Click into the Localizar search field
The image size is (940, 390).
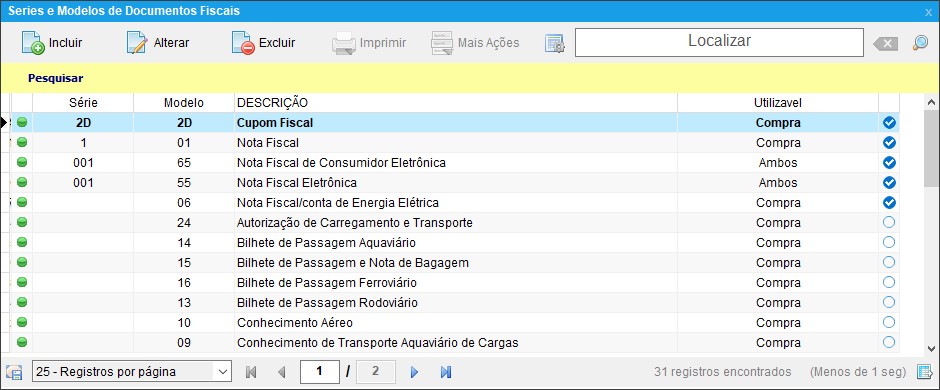[x=719, y=43]
